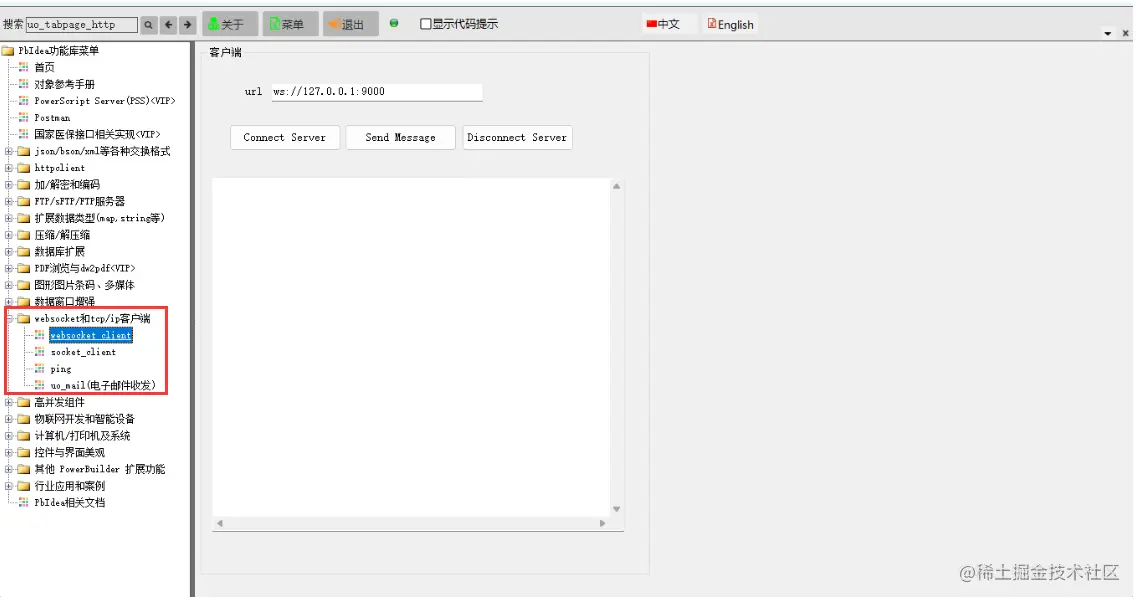Open the 菜单 menu
The width and height of the screenshot is (1138, 601).
[x=289, y=23]
